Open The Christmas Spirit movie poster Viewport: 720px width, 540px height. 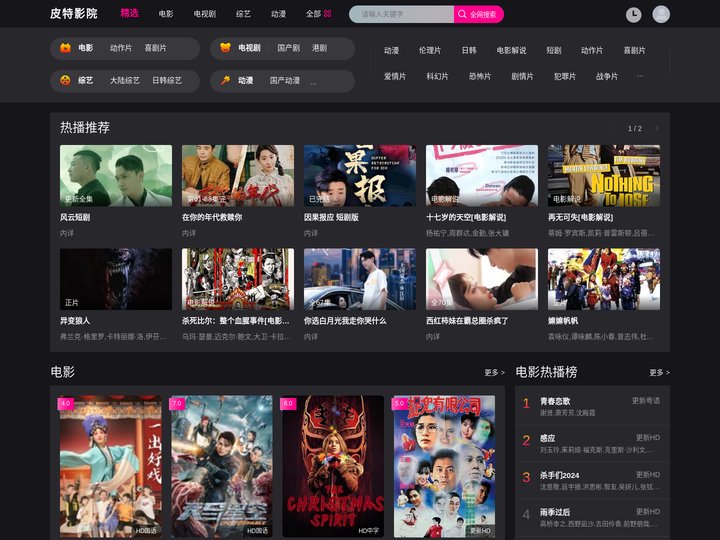pos(333,467)
